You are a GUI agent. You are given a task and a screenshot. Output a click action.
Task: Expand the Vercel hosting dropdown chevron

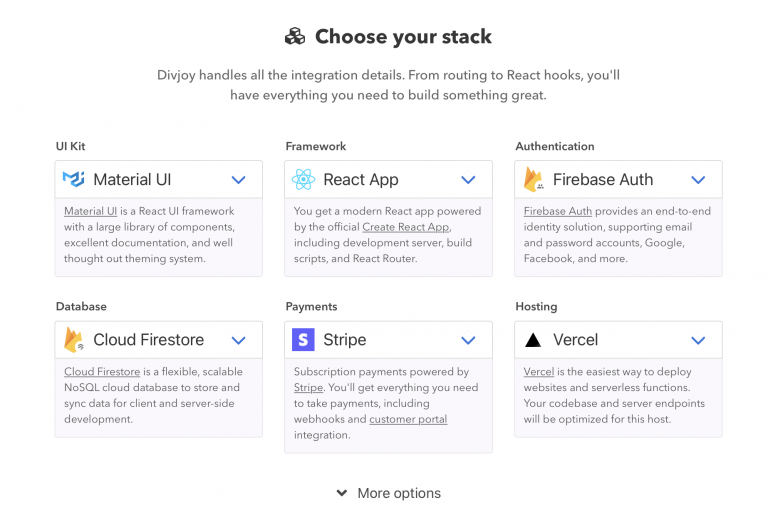(698, 340)
